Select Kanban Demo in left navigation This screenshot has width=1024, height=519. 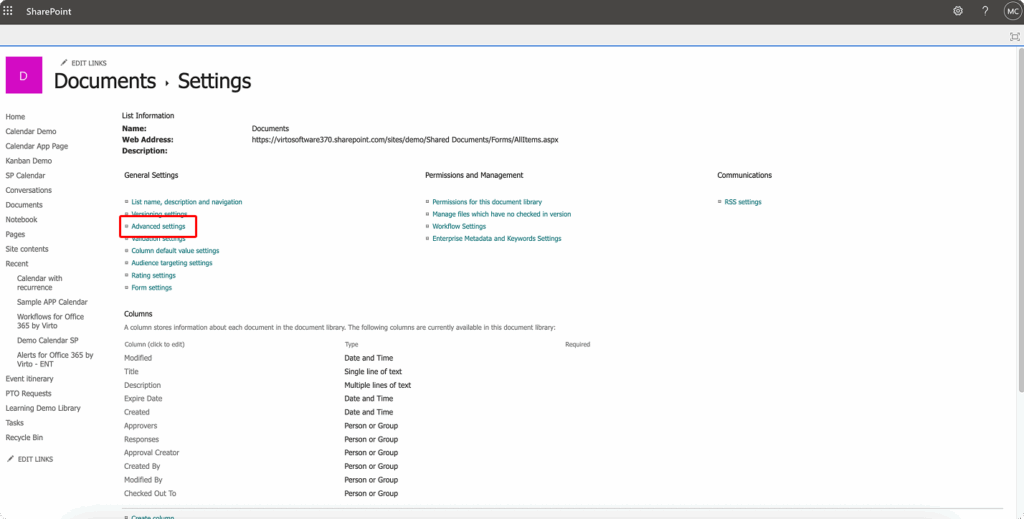click(28, 161)
